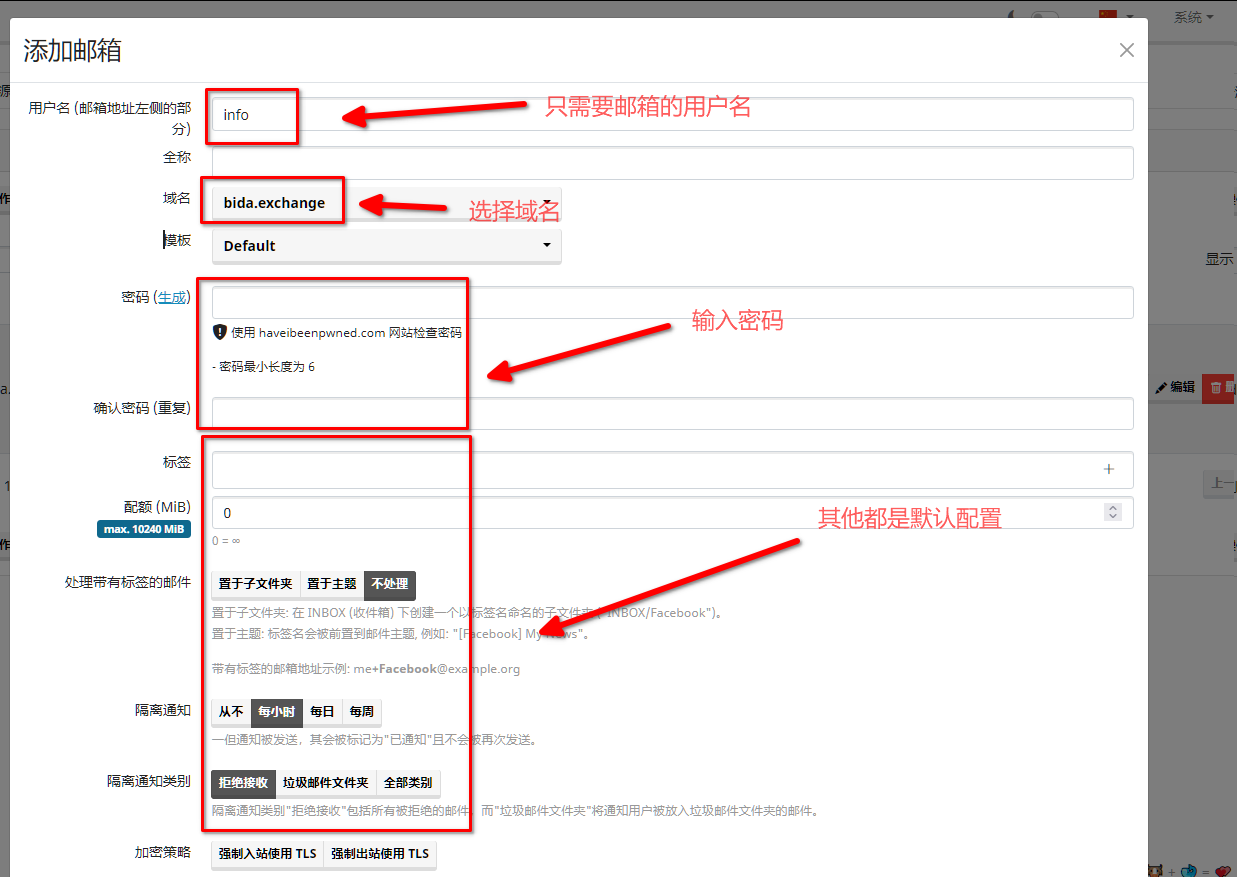The width and height of the screenshot is (1237, 877).
Task: Expand the 域名 bida.exchange dropdown
Action: tap(386, 203)
